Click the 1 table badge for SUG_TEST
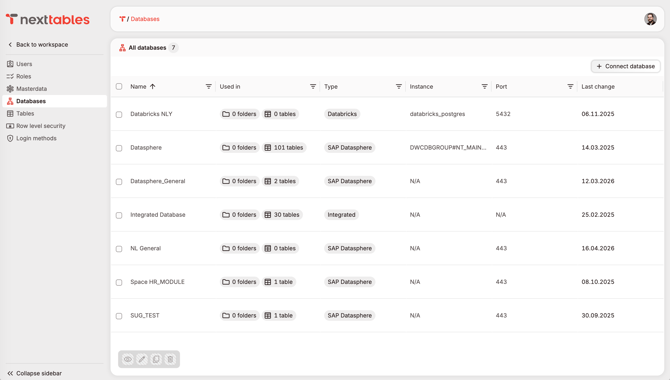670x380 pixels. click(x=279, y=315)
